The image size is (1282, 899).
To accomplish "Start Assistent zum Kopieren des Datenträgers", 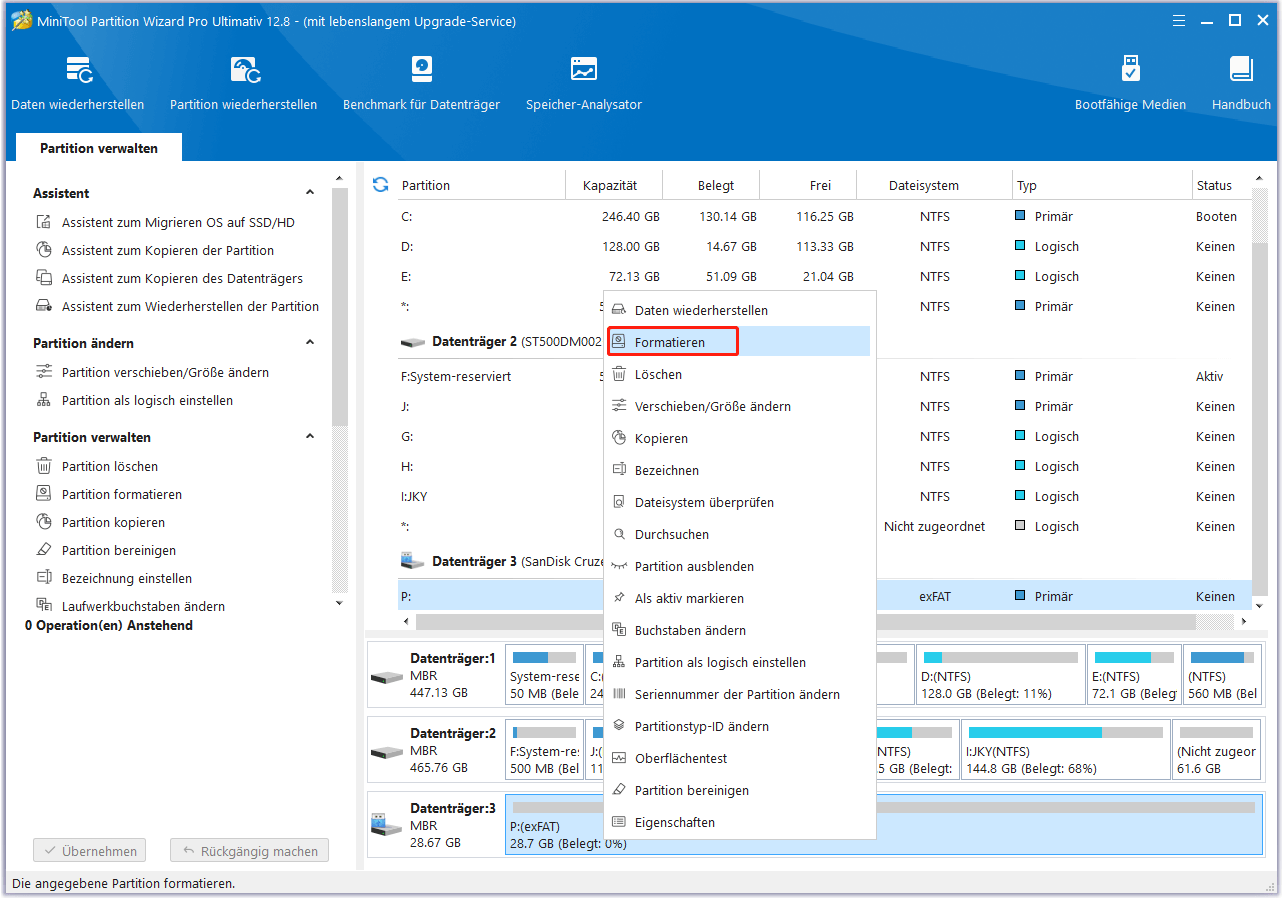I will 169,278.
